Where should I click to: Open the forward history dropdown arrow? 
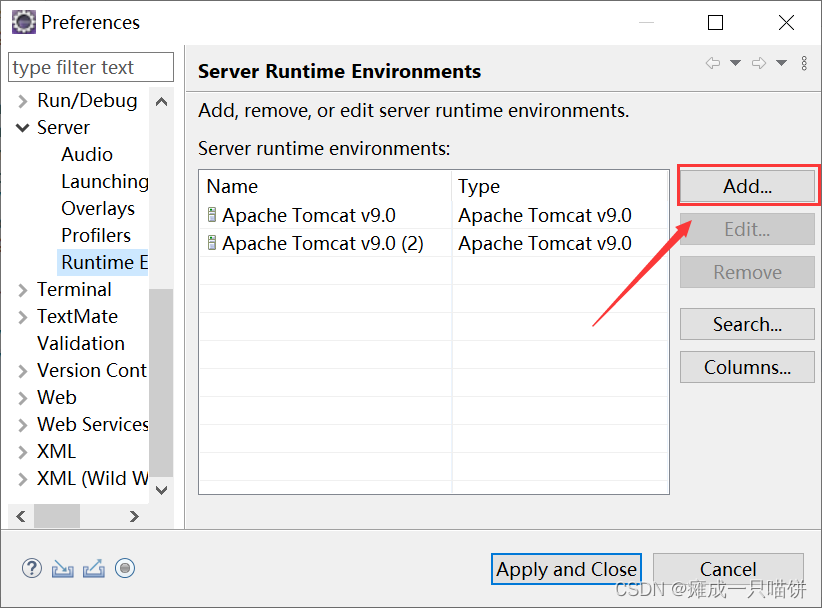782,63
